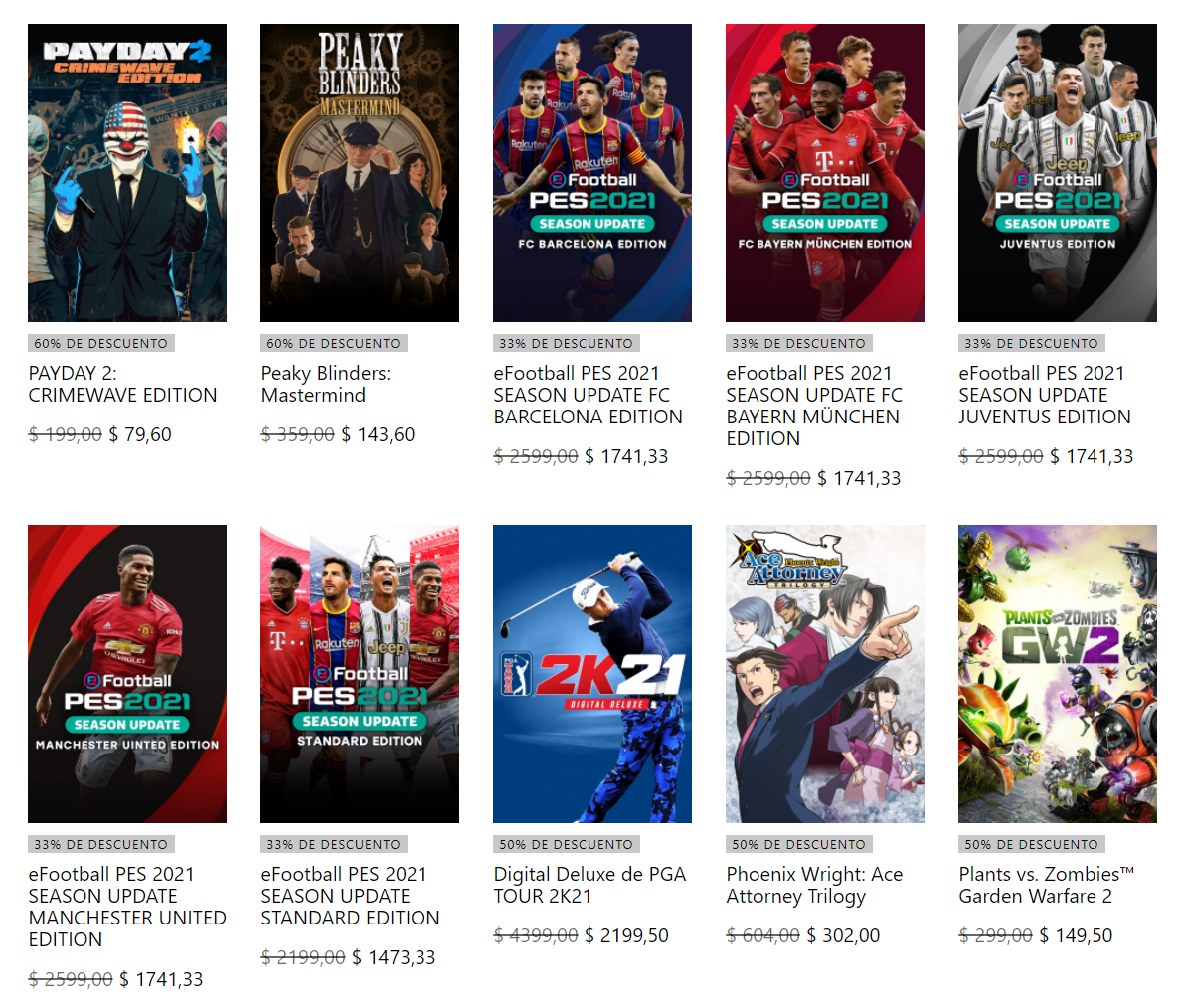Screen dimensions: 1179x1008
Task: Click the Peaky Blinders: Mastermind title
Action: 326,384
